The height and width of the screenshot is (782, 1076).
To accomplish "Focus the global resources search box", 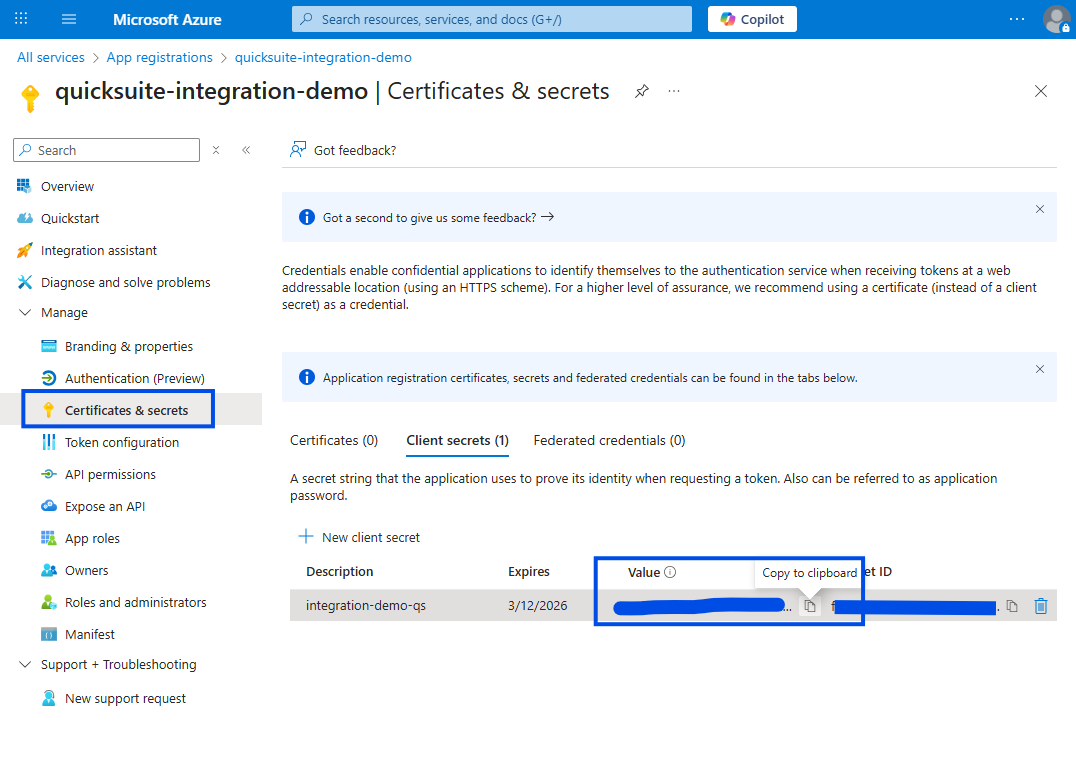I will [x=491, y=19].
